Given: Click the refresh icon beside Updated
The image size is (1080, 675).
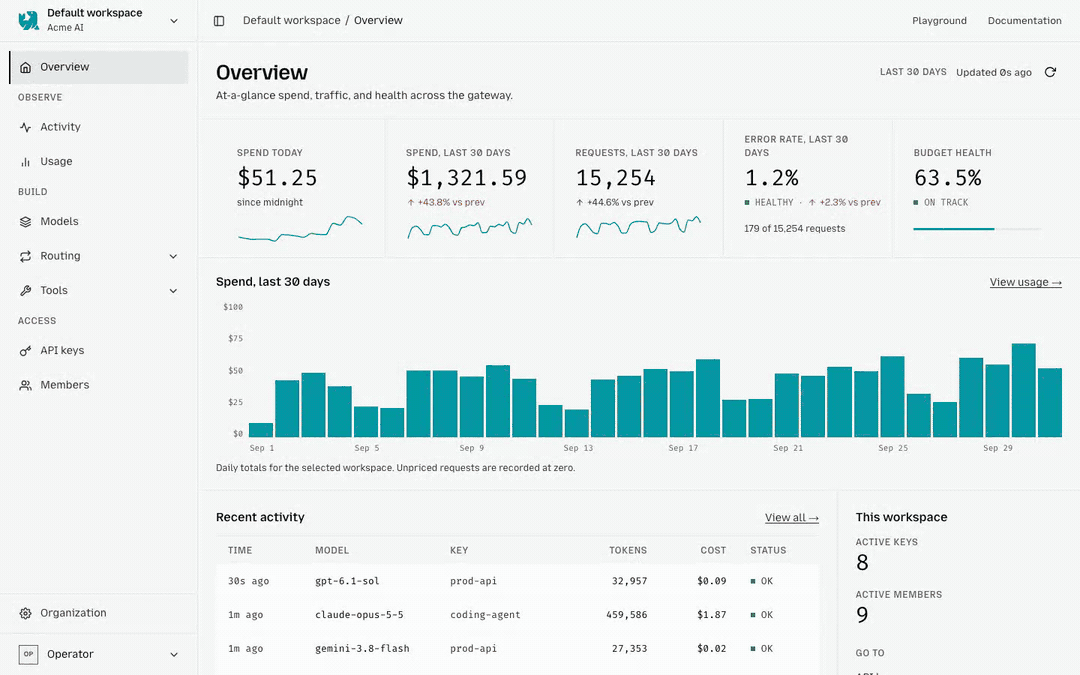Looking at the screenshot, I should (1050, 72).
